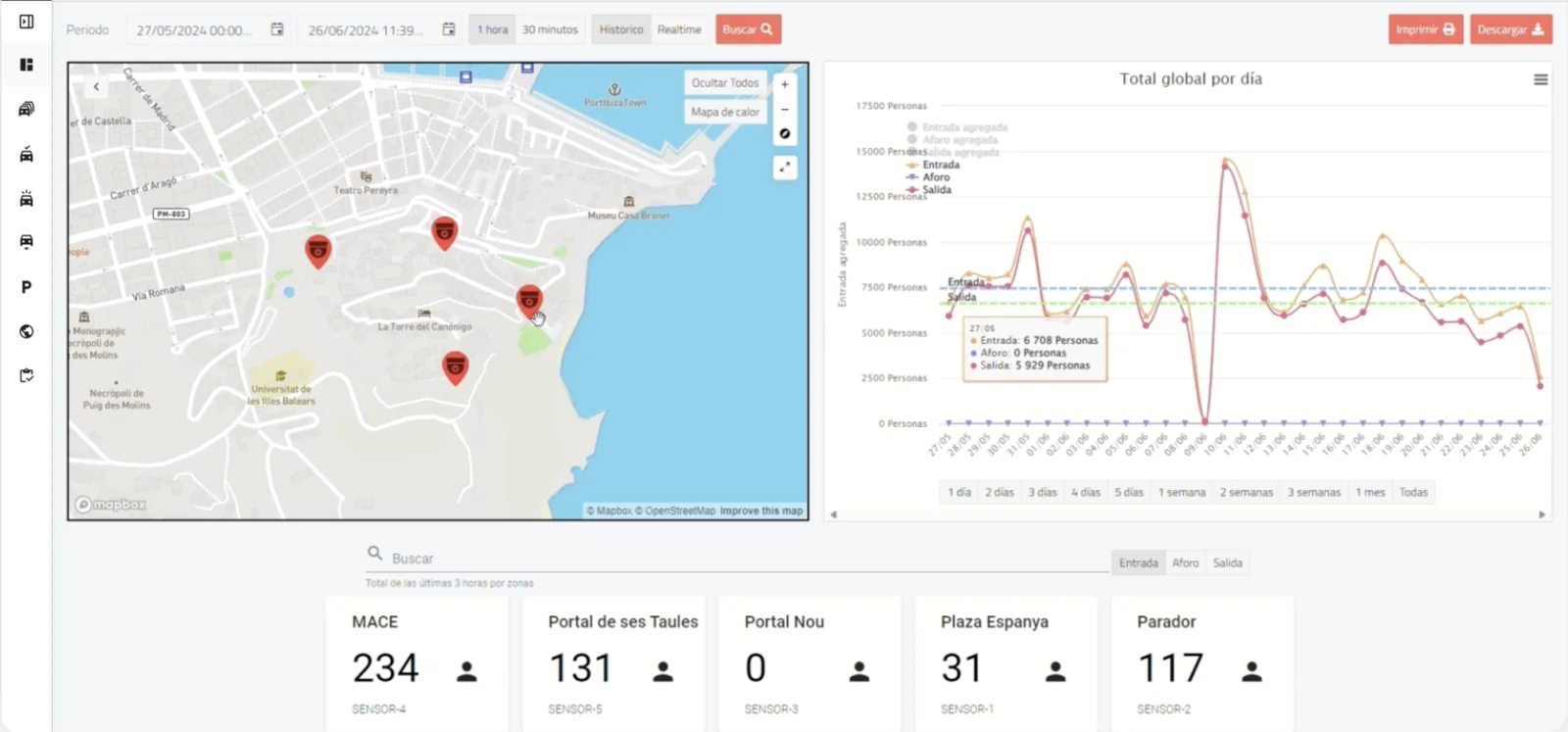Open the car alert sidebar icon
Image resolution: width=1568 pixels, height=732 pixels.
(26, 198)
